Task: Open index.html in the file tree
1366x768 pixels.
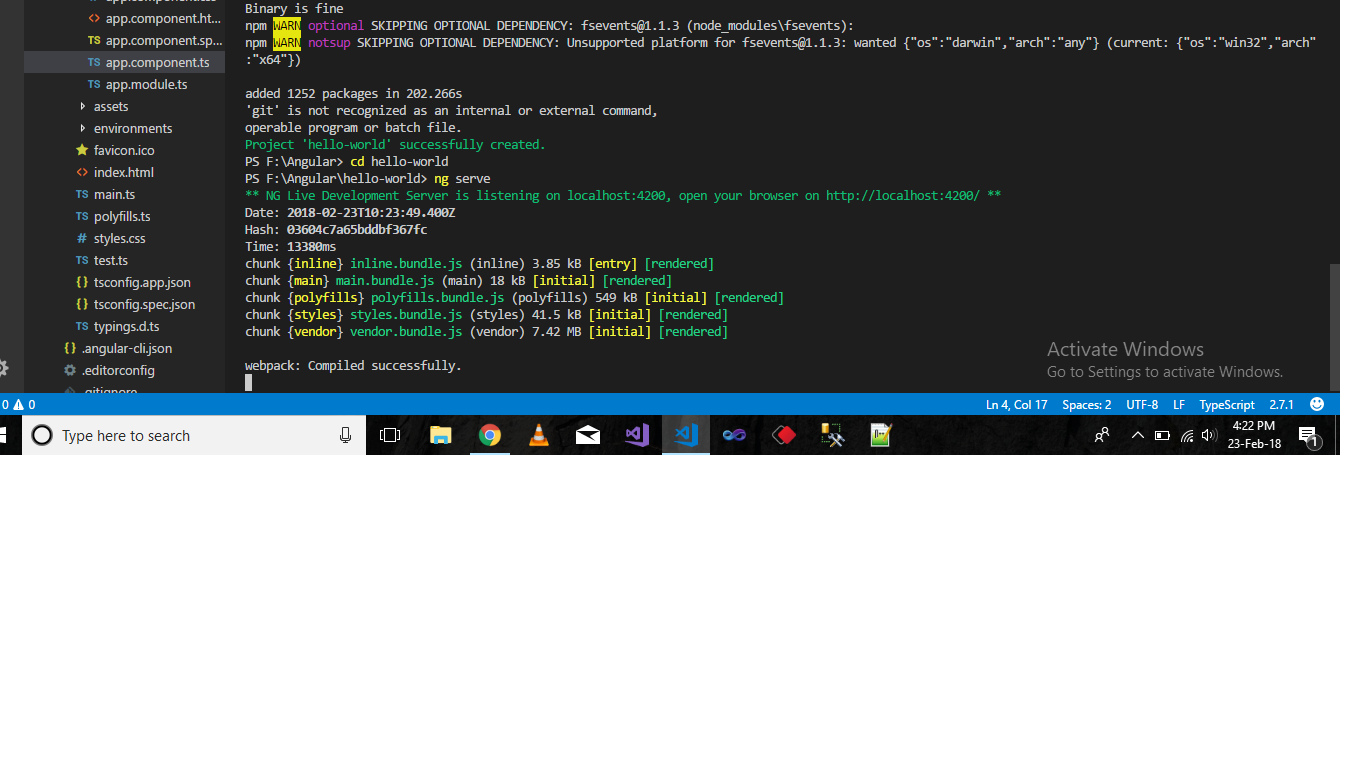Action: click(x=124, y=172)
